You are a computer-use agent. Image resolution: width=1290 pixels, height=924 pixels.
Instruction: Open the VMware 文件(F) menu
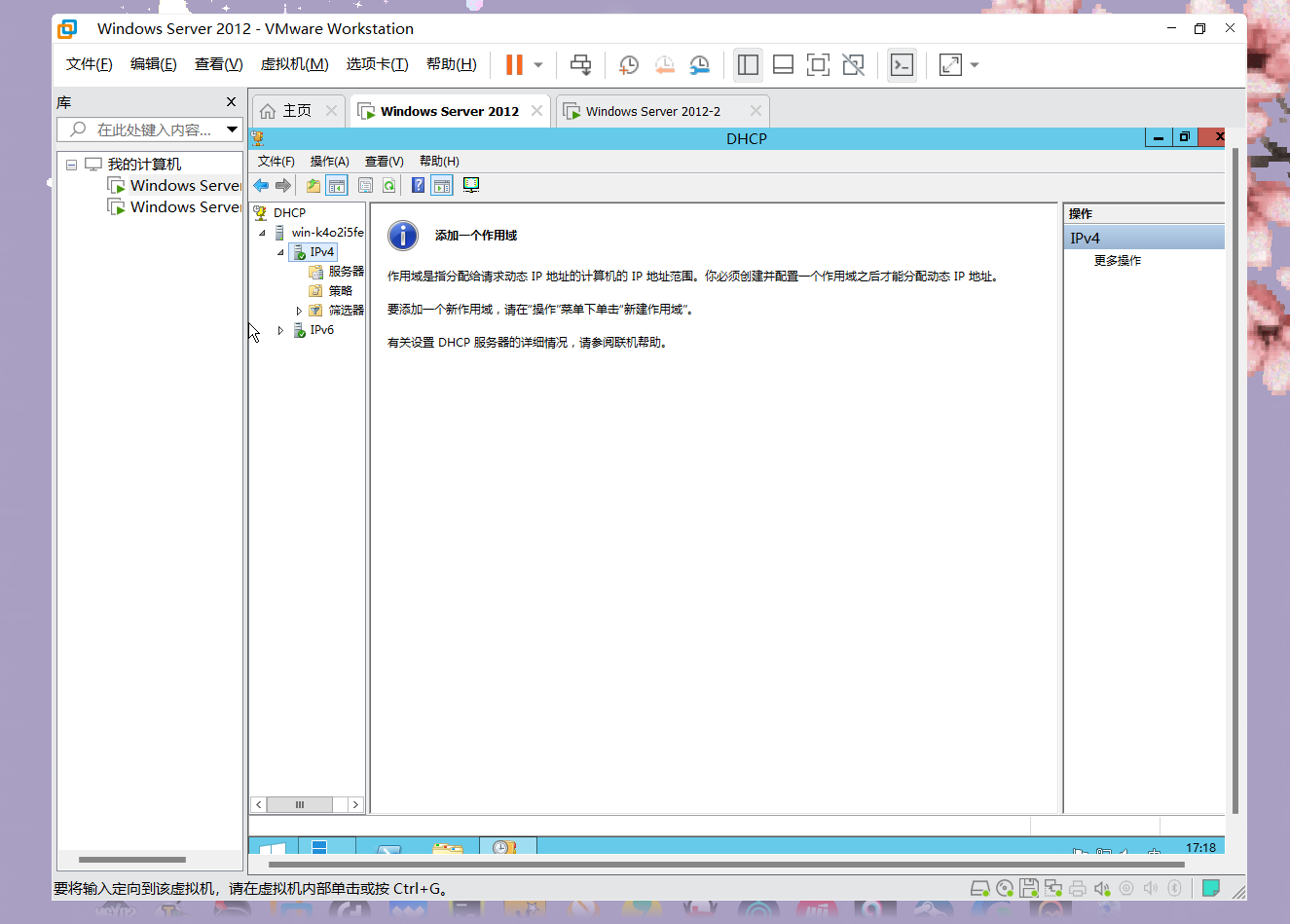[90, 64]
